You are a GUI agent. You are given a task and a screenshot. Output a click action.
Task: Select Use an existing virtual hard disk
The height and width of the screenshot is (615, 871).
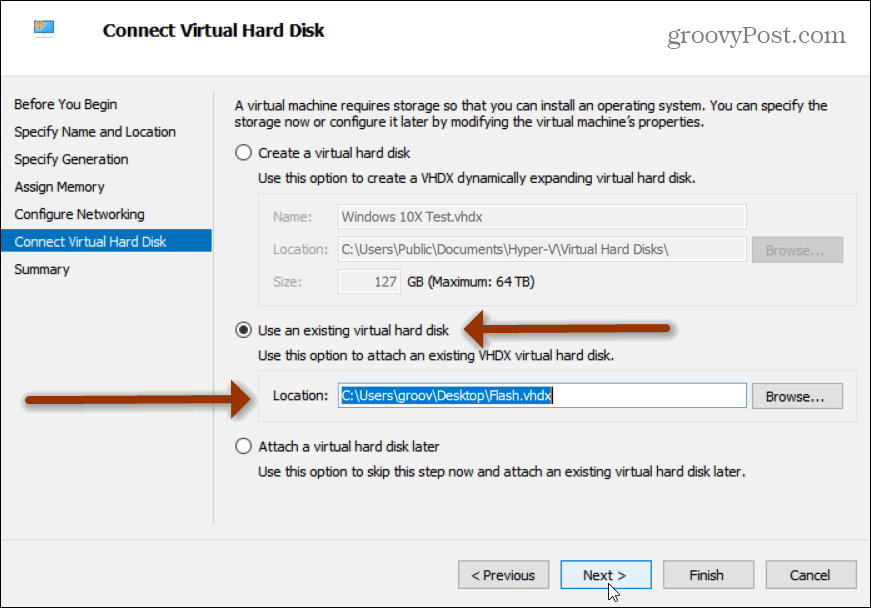243,330
